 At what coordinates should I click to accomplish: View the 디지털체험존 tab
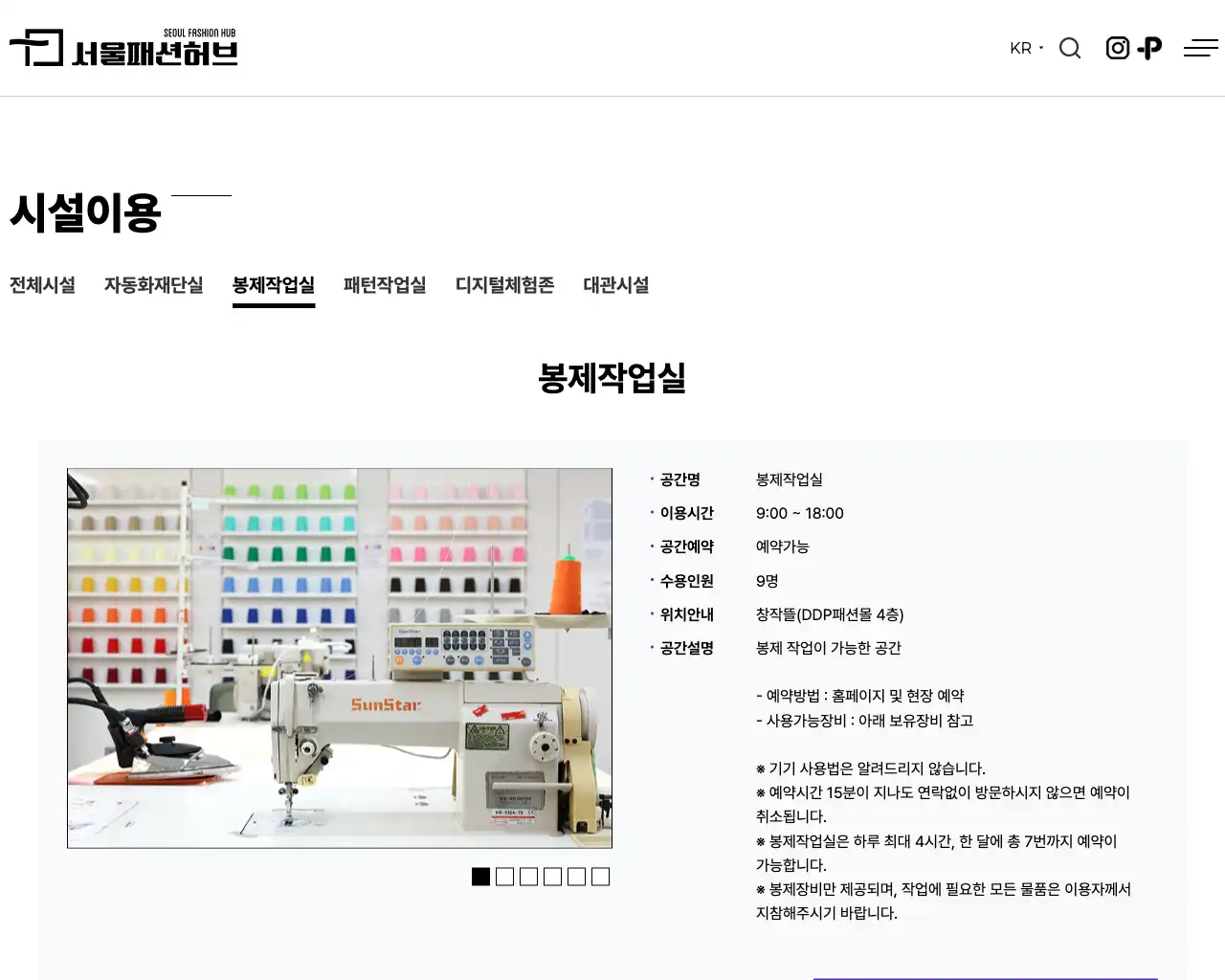click(505, 284)
